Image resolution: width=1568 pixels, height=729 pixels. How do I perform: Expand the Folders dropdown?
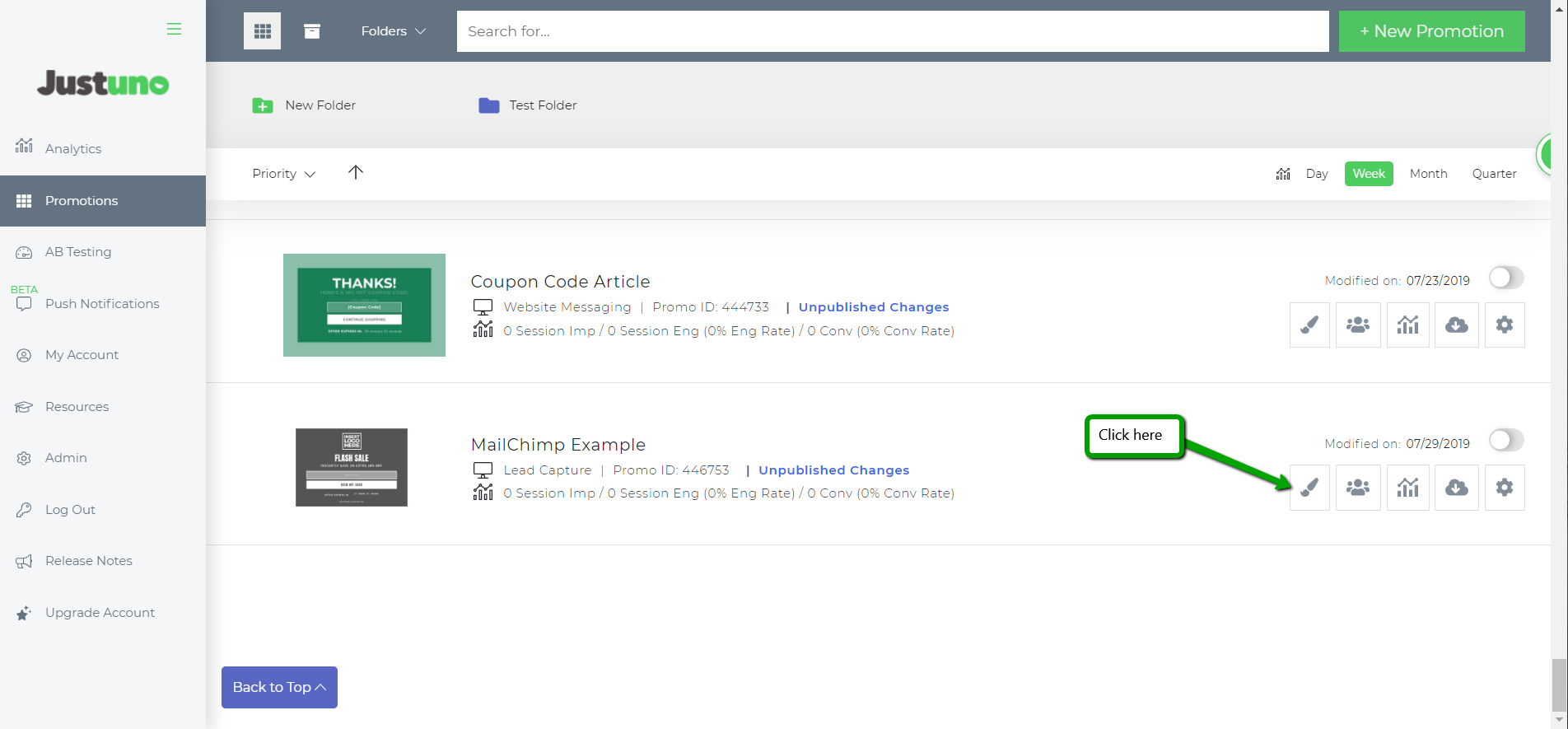point(393,31)
